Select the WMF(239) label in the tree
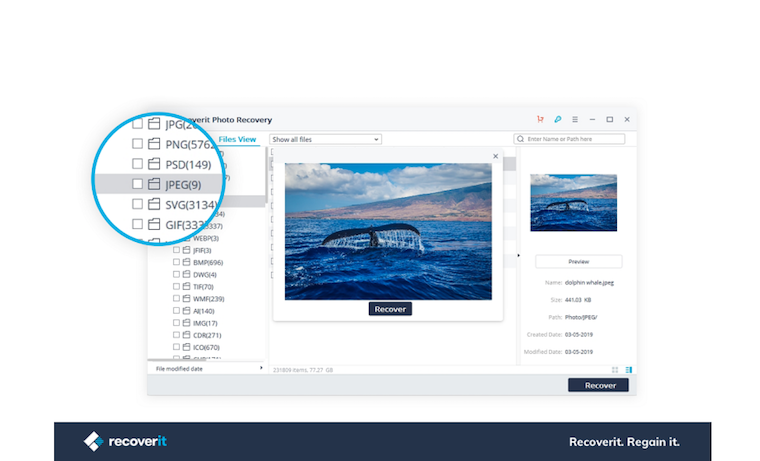This screenshot has width=760, height=461. (209, 299)
